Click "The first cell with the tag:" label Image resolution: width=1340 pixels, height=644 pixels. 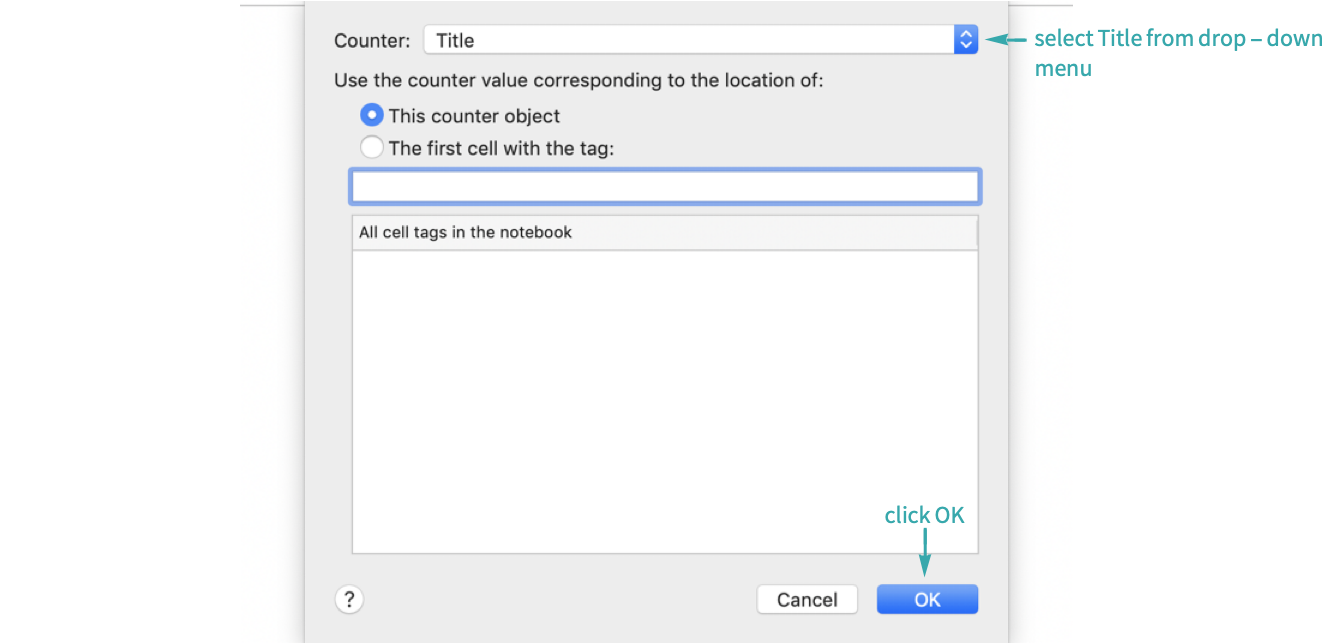click(501, 148)
